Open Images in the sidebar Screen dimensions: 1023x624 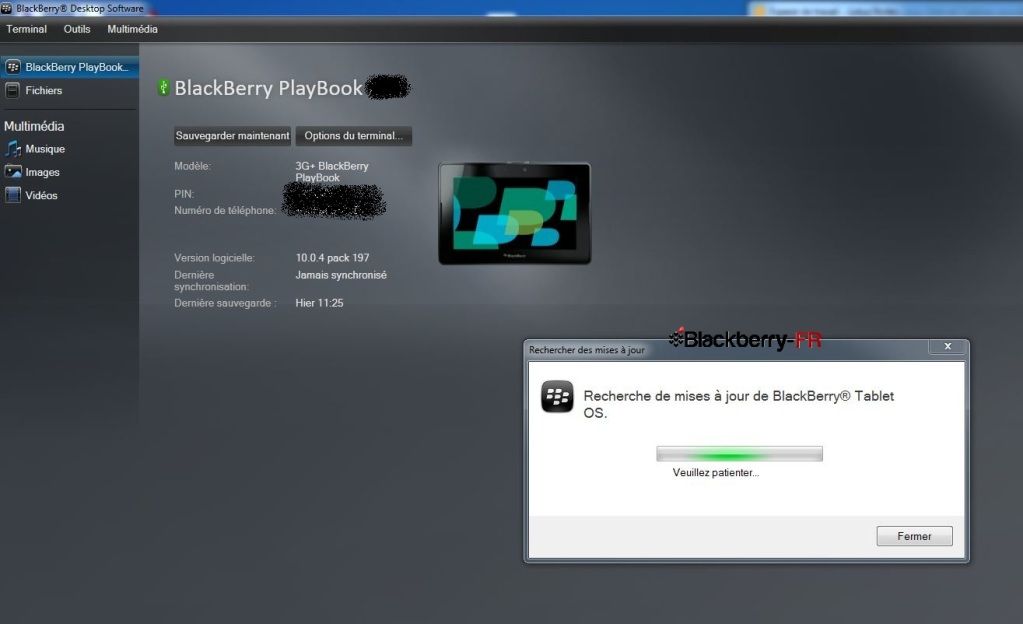42,172
